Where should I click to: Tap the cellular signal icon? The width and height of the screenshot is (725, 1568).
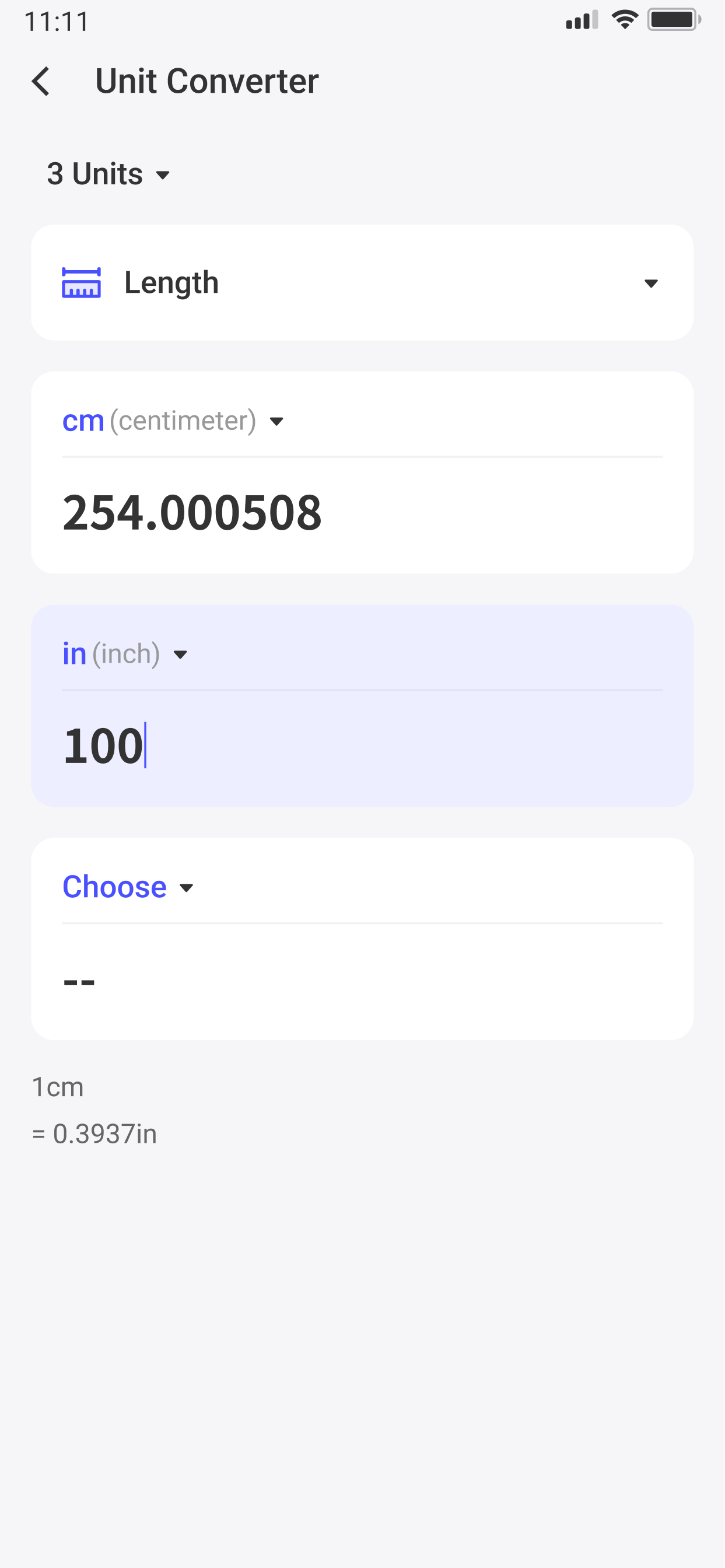click(x=582, y=20)
